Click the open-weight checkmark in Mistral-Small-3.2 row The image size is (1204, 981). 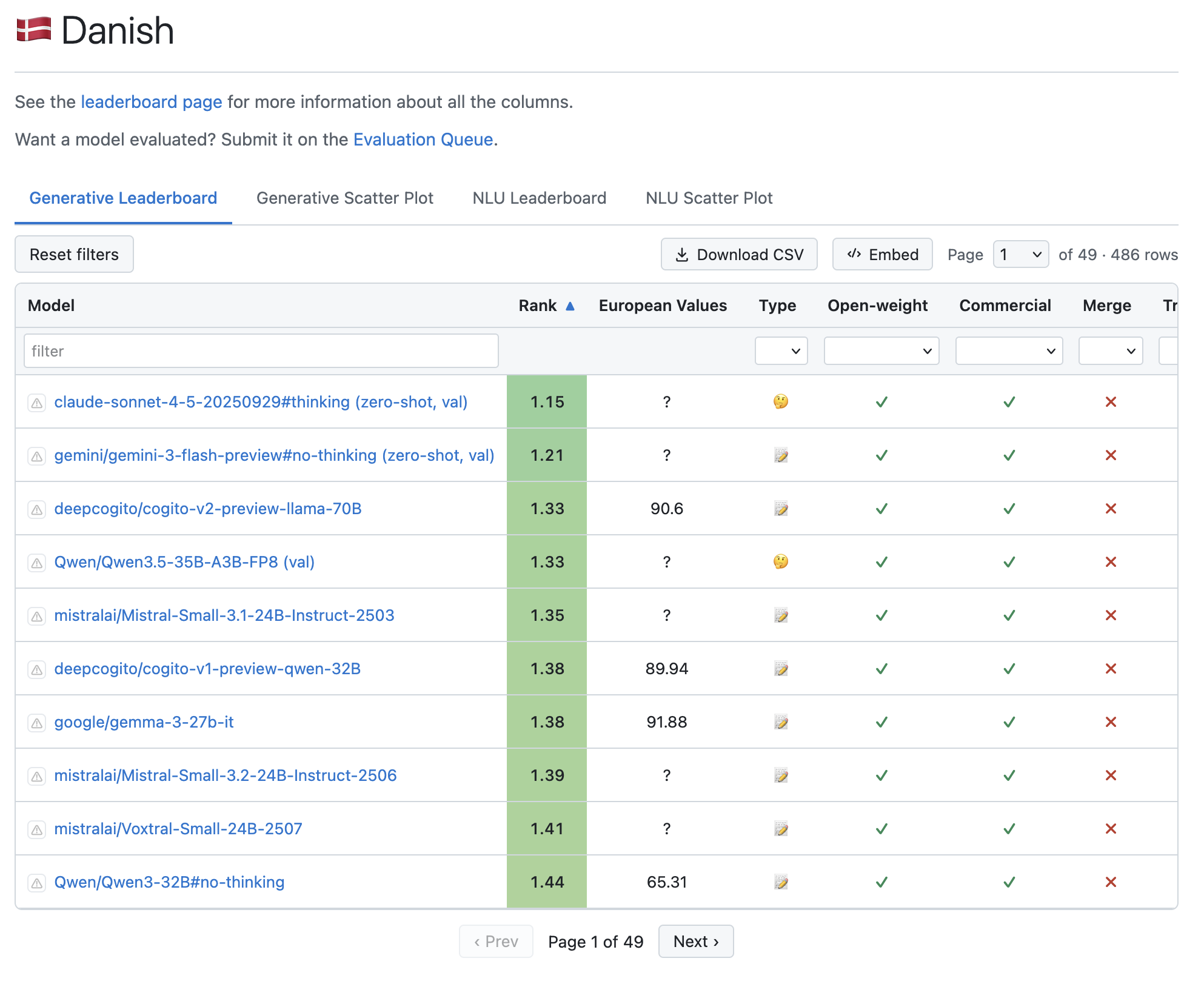(881, 775)
